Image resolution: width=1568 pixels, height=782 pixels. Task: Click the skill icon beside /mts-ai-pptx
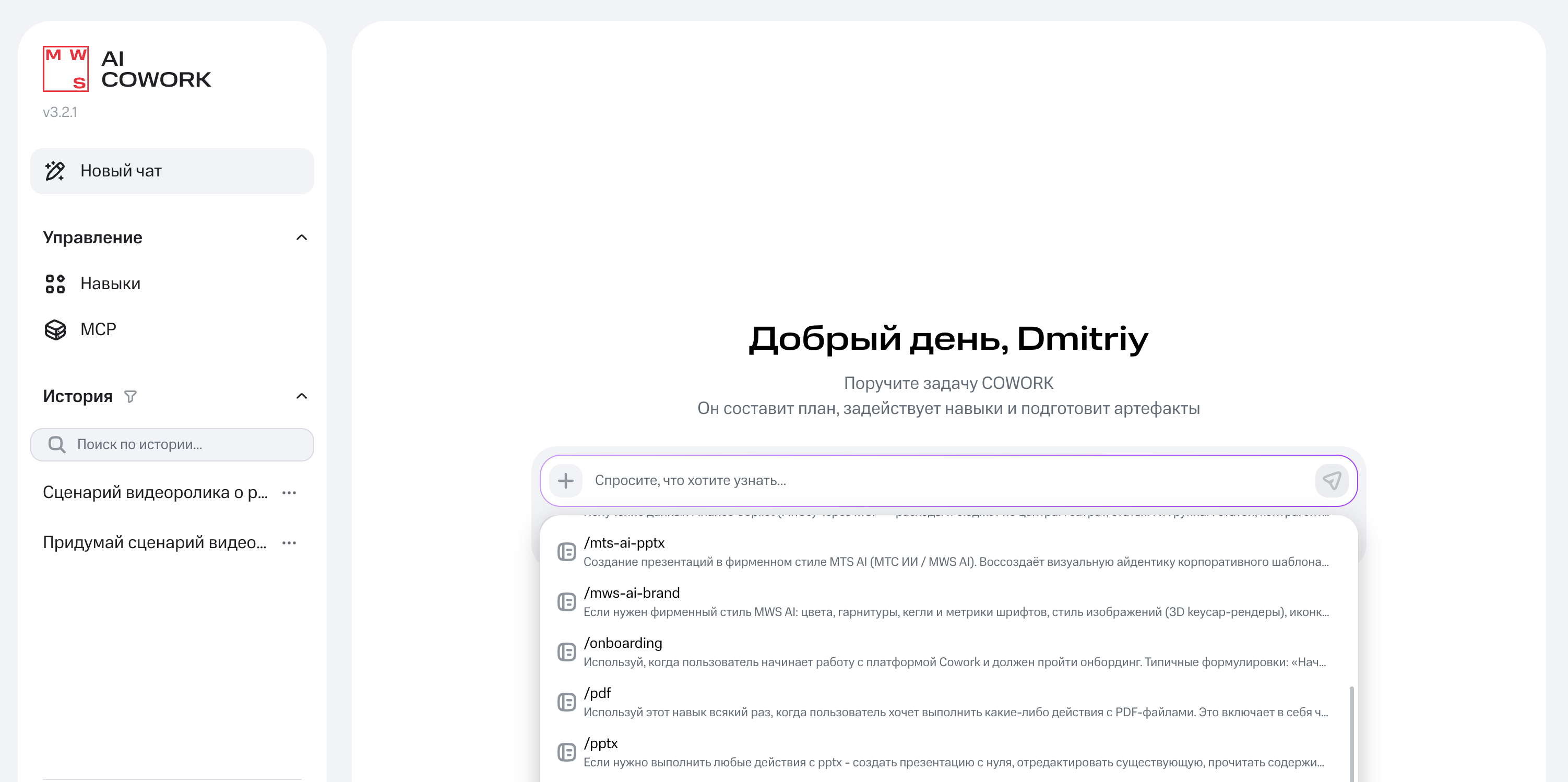(567, 552)
